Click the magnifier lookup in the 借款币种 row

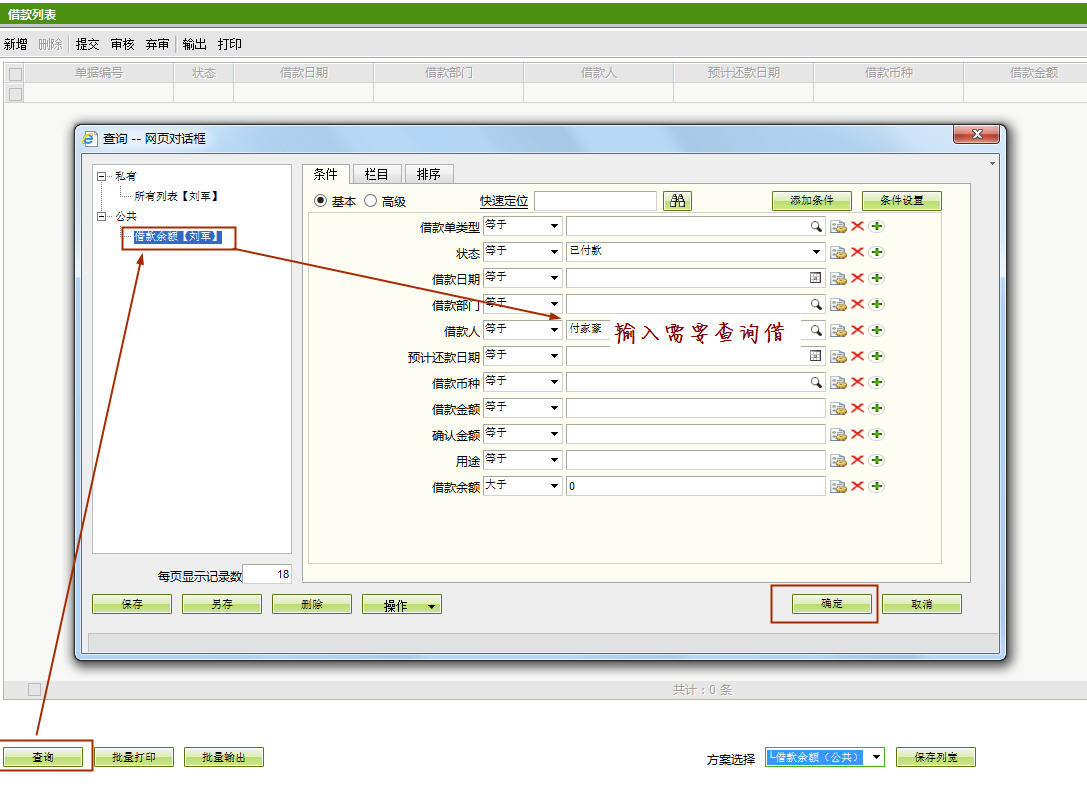(x=816, y=382)
